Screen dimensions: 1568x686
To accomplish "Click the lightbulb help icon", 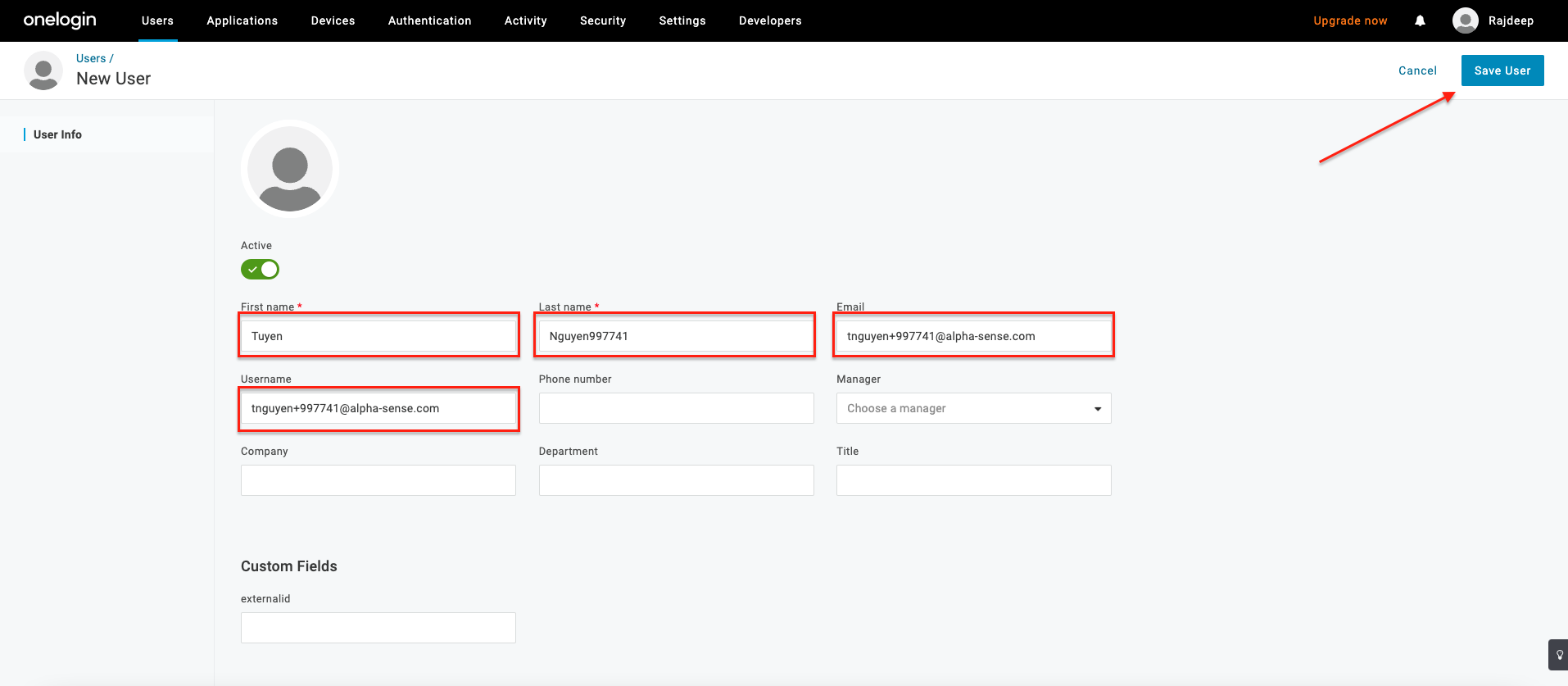I will pyautogui.click(x=1559, y=655).
